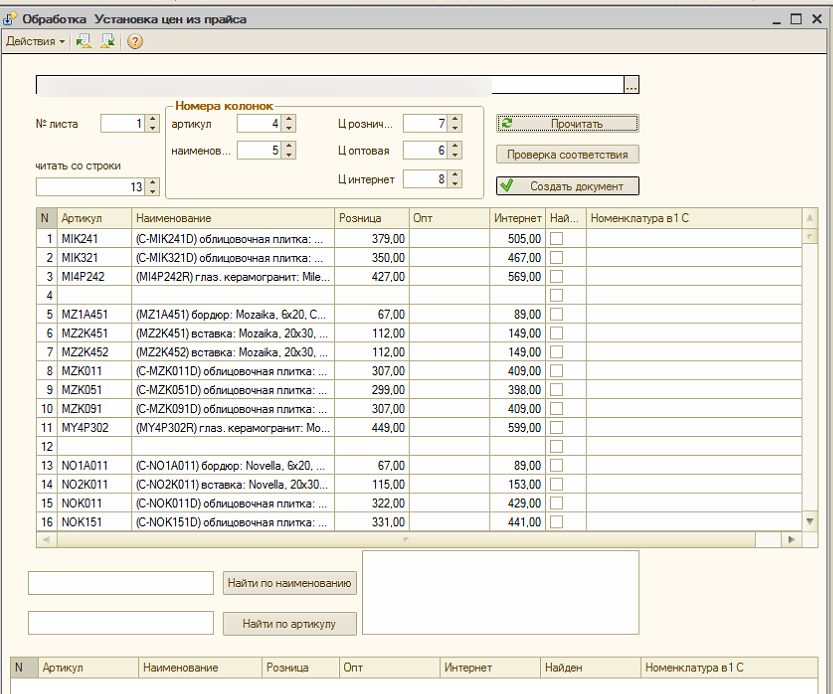Viewport: 833px width, 694px height.
Task: Click Создать документ with green checkmark
Action: (x=568, y=186)
